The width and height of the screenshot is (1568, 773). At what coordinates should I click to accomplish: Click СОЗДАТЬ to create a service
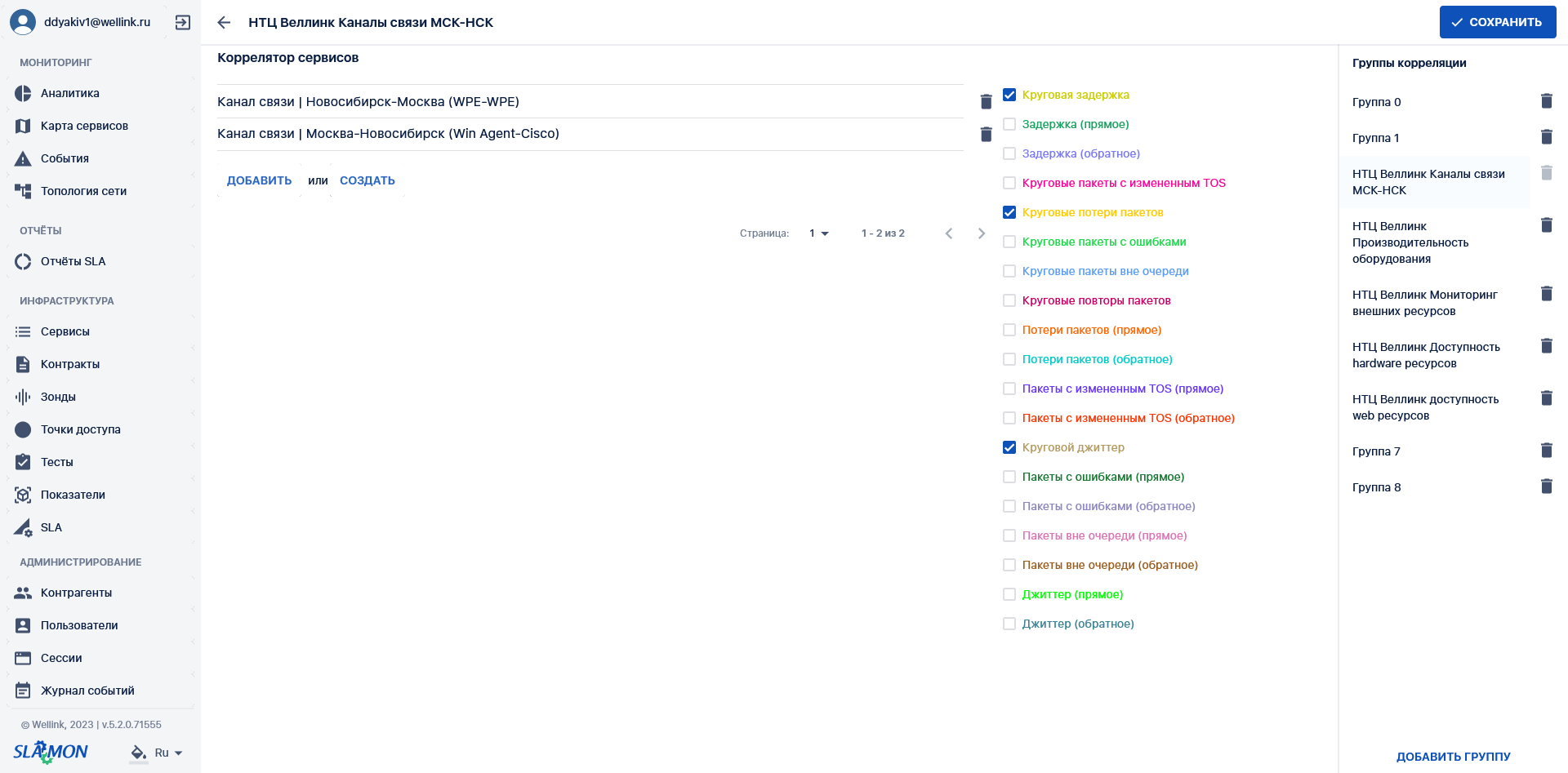coord(367,180)
